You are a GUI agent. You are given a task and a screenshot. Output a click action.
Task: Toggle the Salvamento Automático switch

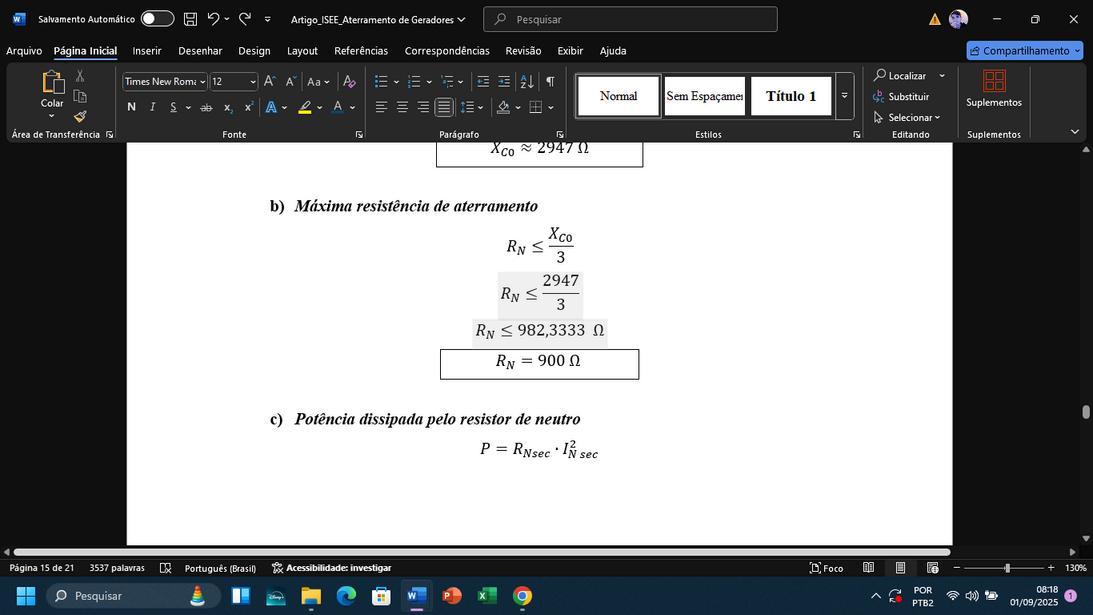[157, 19]
